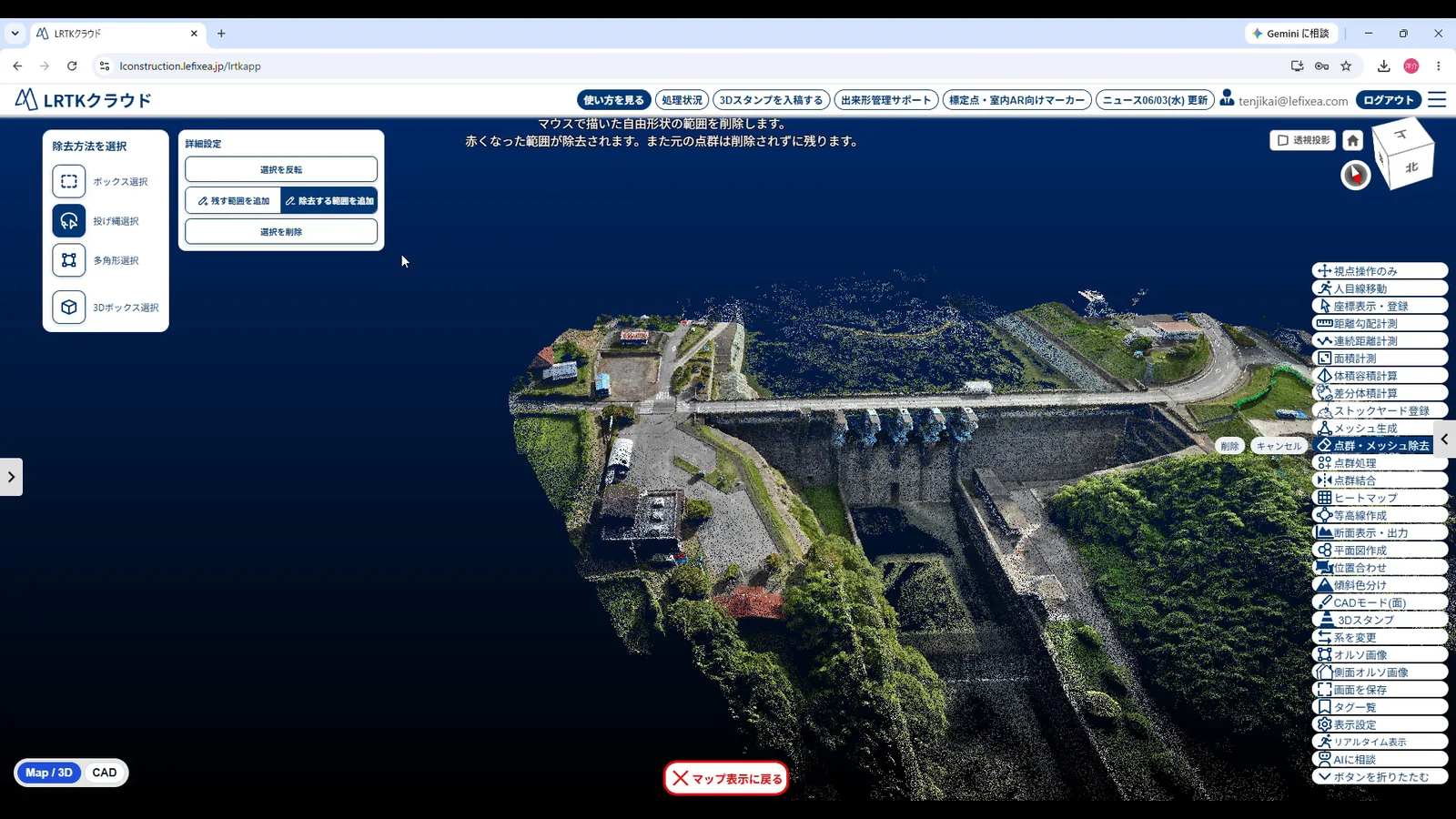Viewport: 1456px width, 819px height.
Task: Click the 選択を反転 button
Action: point(281,169)
